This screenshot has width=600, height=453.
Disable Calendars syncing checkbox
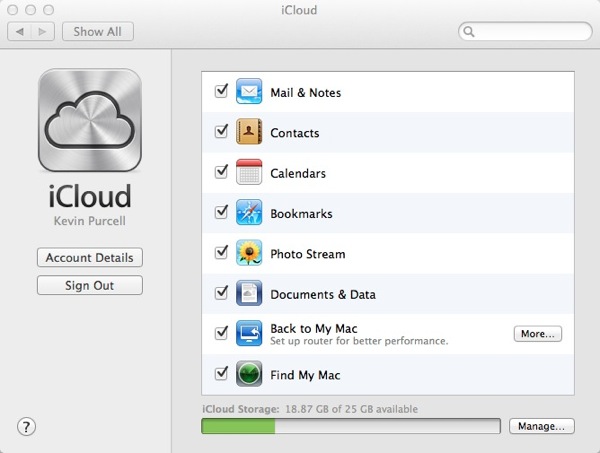coord(221,172)
